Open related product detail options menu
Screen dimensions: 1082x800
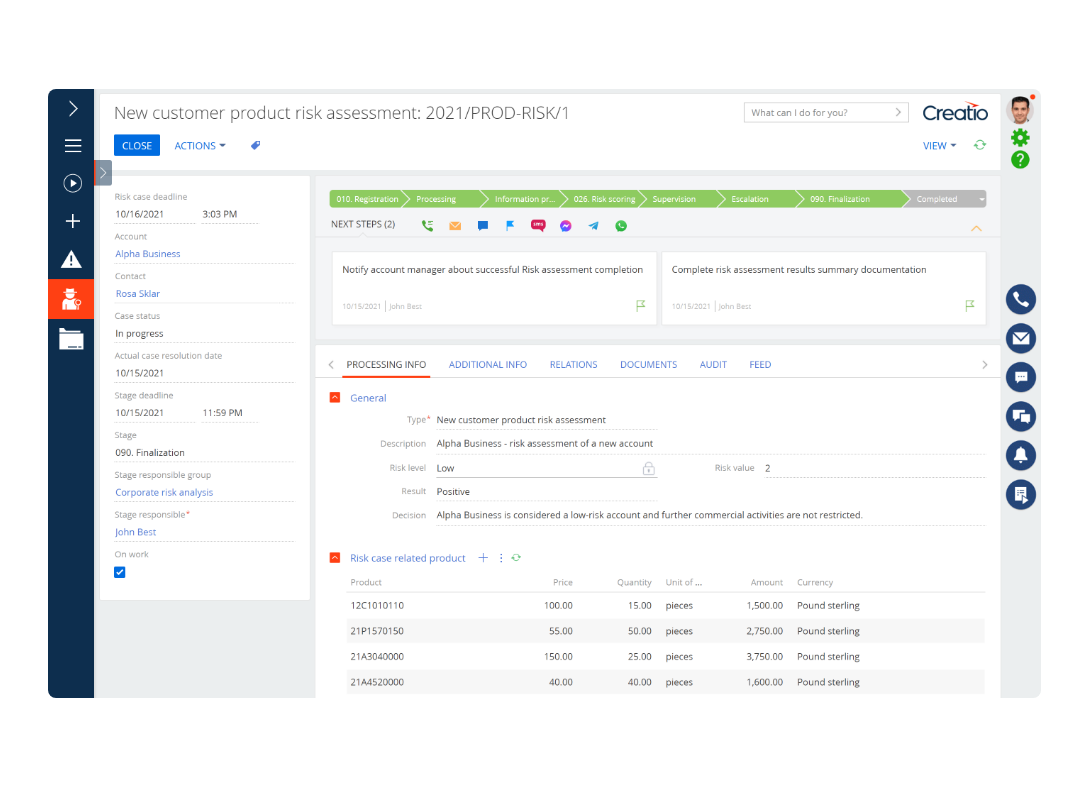coord(501,558)
